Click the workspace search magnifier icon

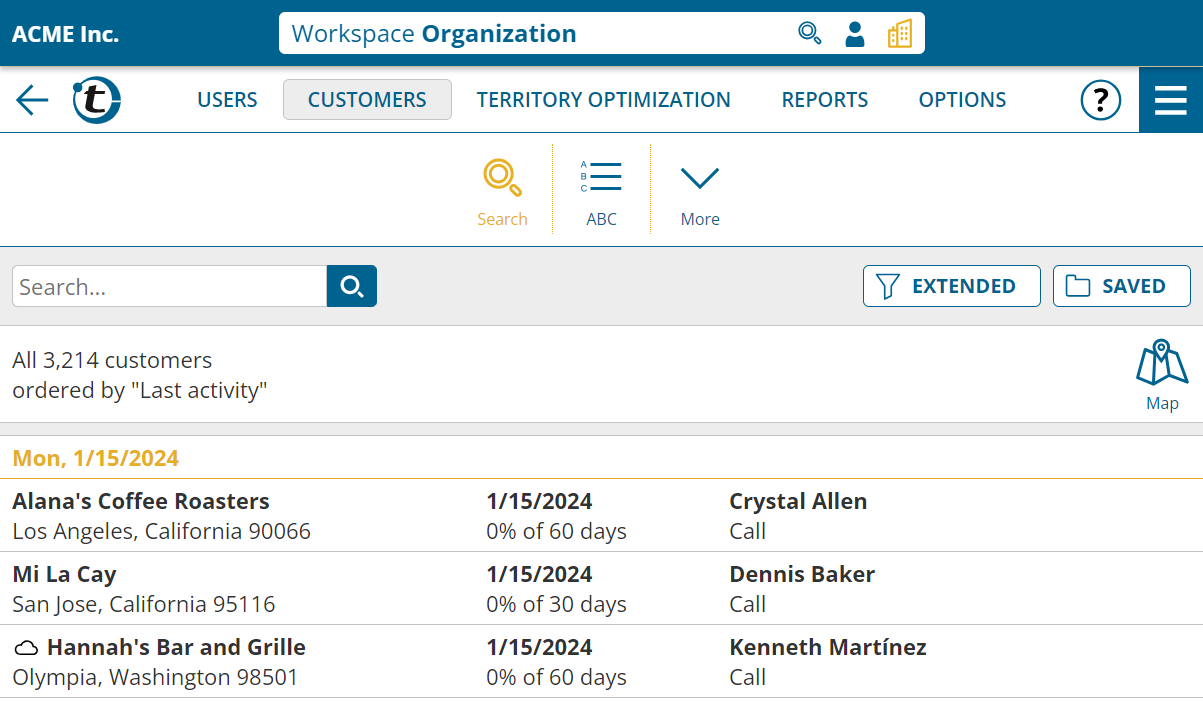(x=809, y=34)
